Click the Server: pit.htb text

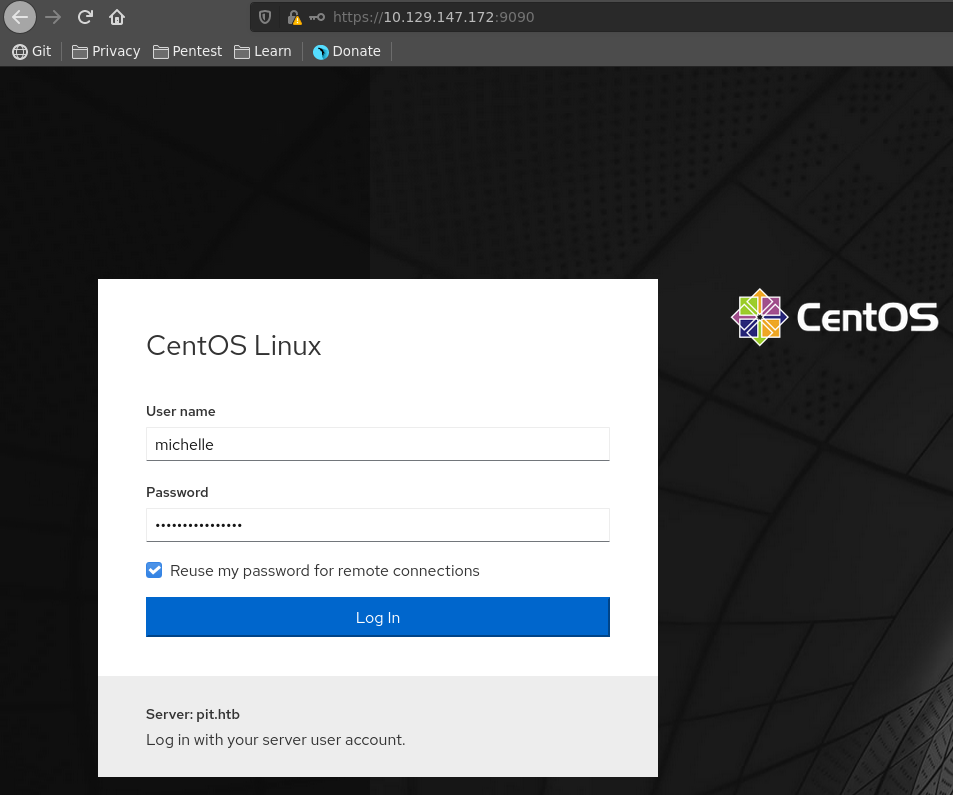click(193, 714)
